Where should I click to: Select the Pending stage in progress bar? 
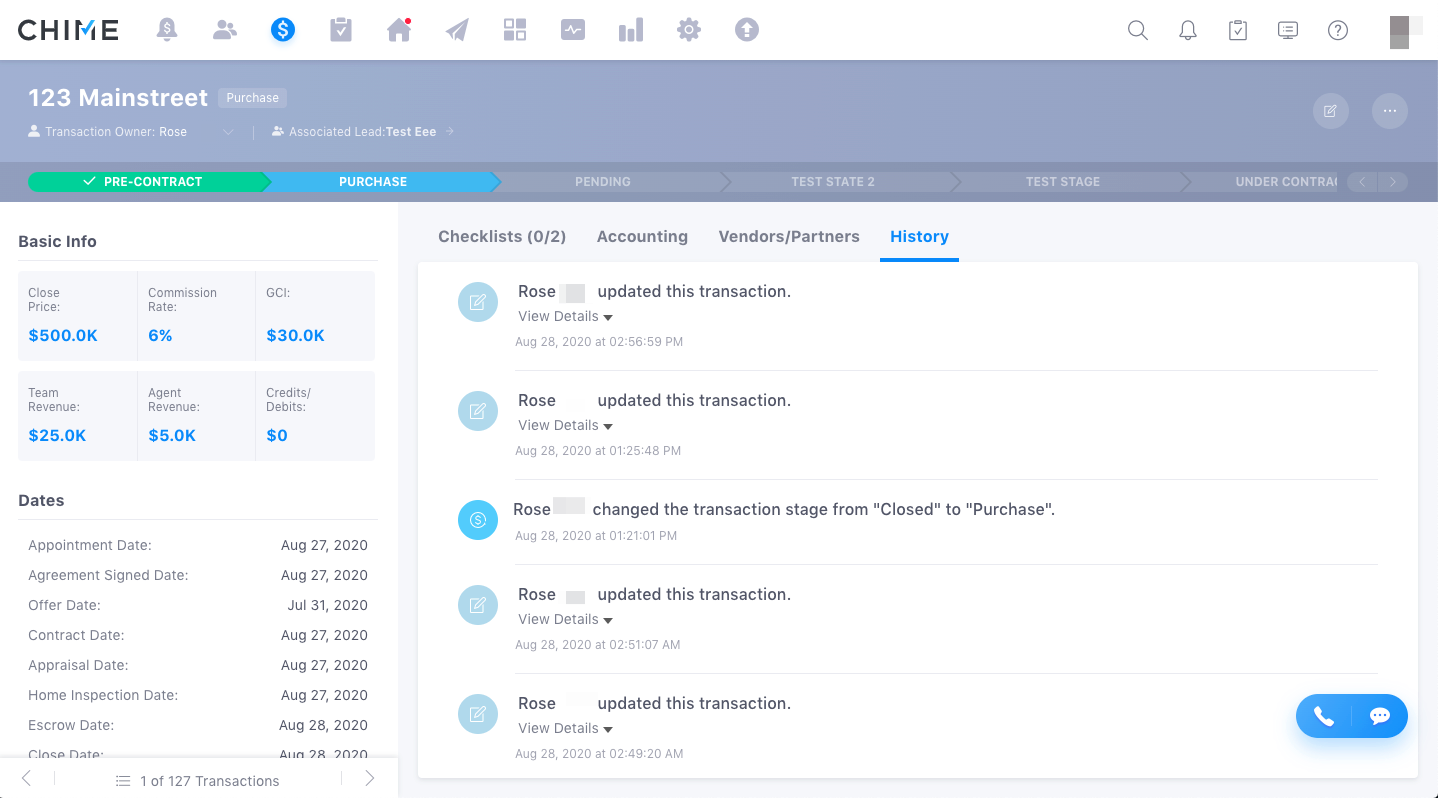coord(602,182)
